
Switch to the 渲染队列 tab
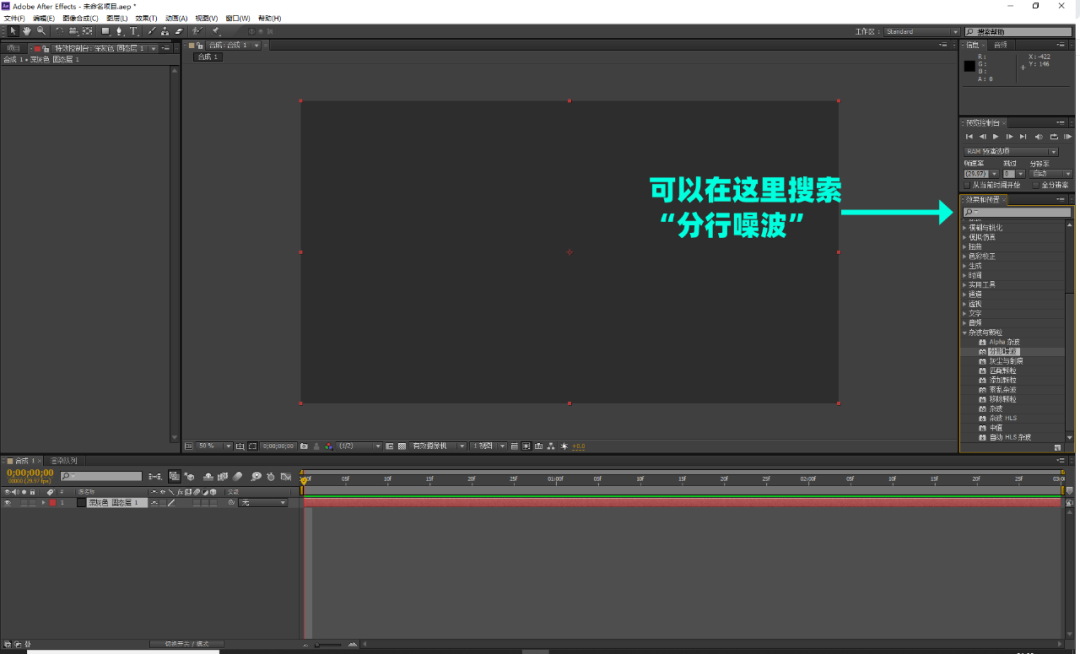click(64, 461)
